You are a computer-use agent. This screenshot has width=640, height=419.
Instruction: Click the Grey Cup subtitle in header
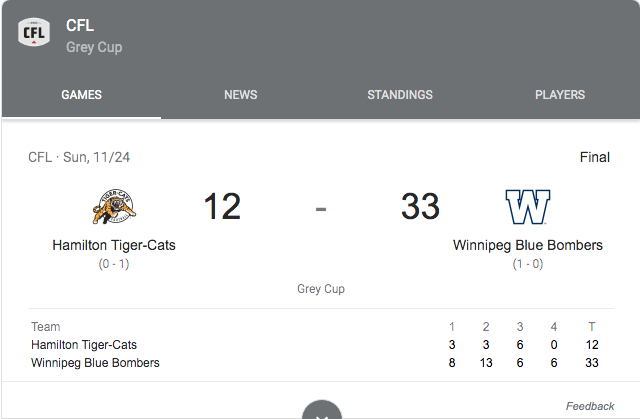point(94,47)
